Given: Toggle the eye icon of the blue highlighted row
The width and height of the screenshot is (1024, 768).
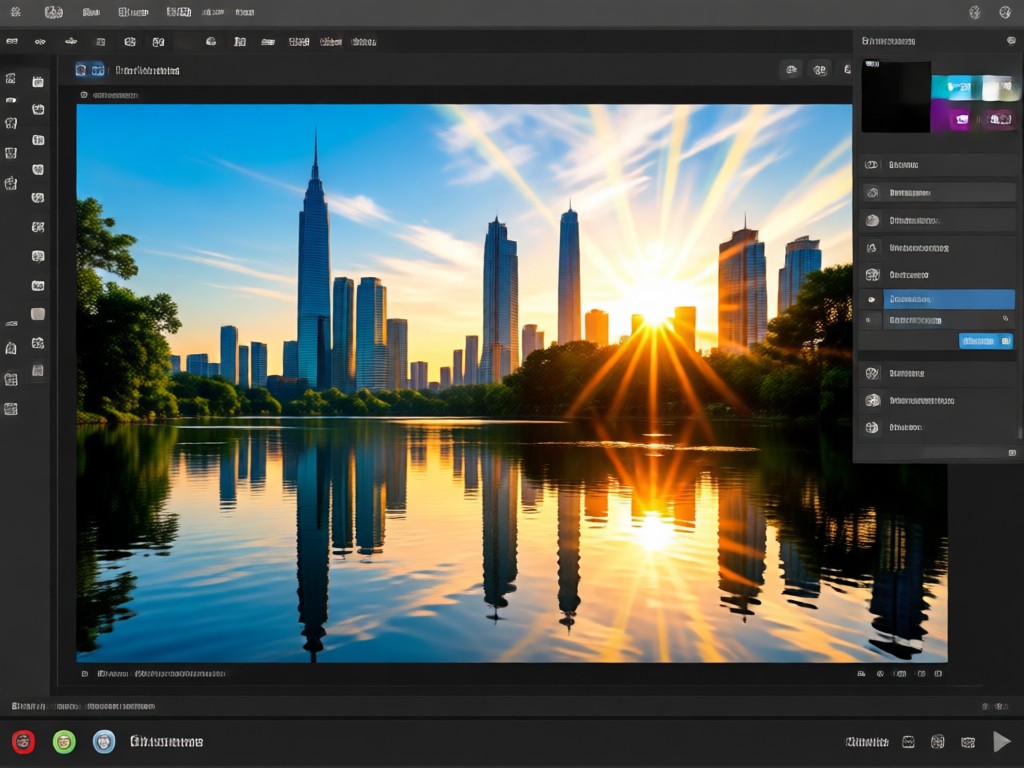Looking at the screenshot, I should coord(871,299).
